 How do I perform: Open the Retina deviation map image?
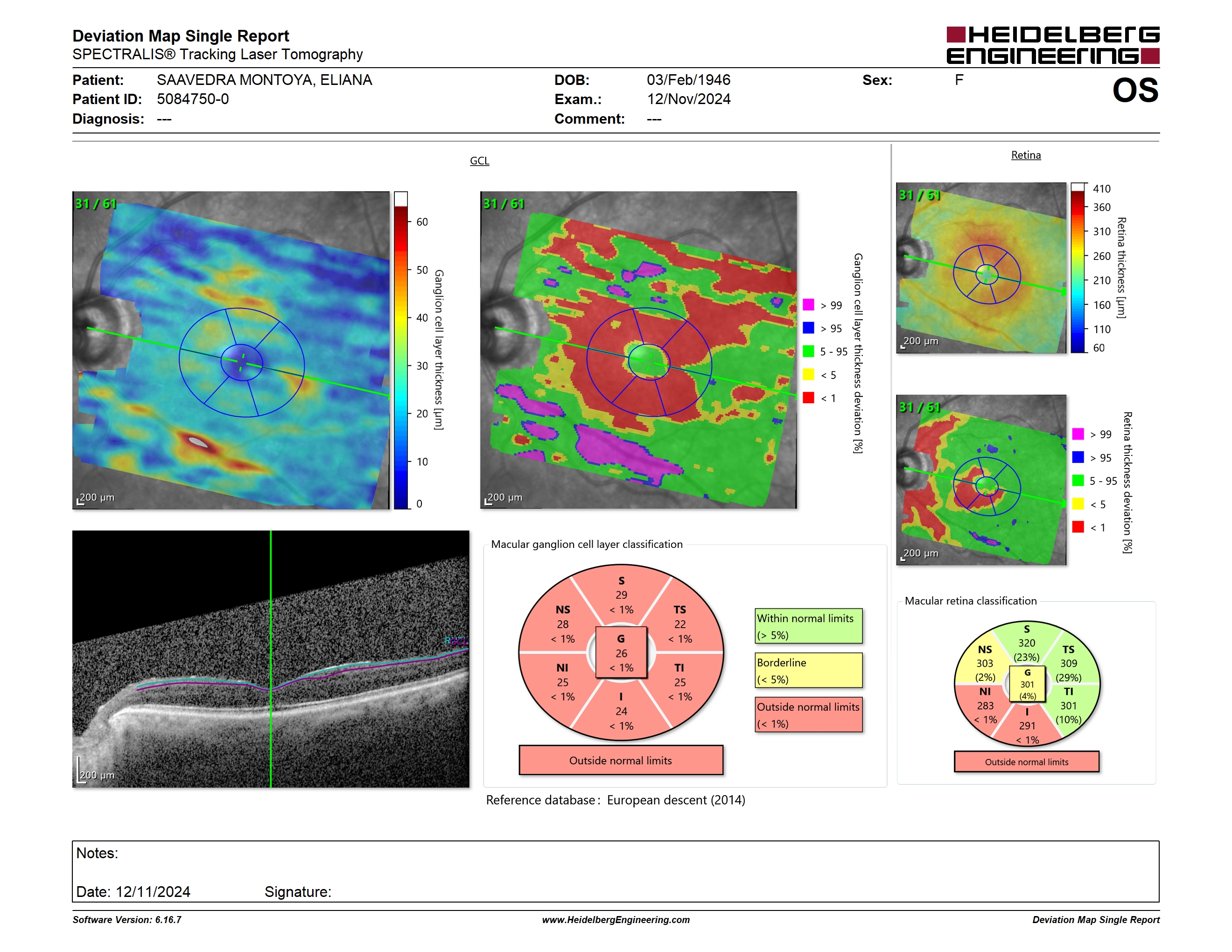click(981, 480)
